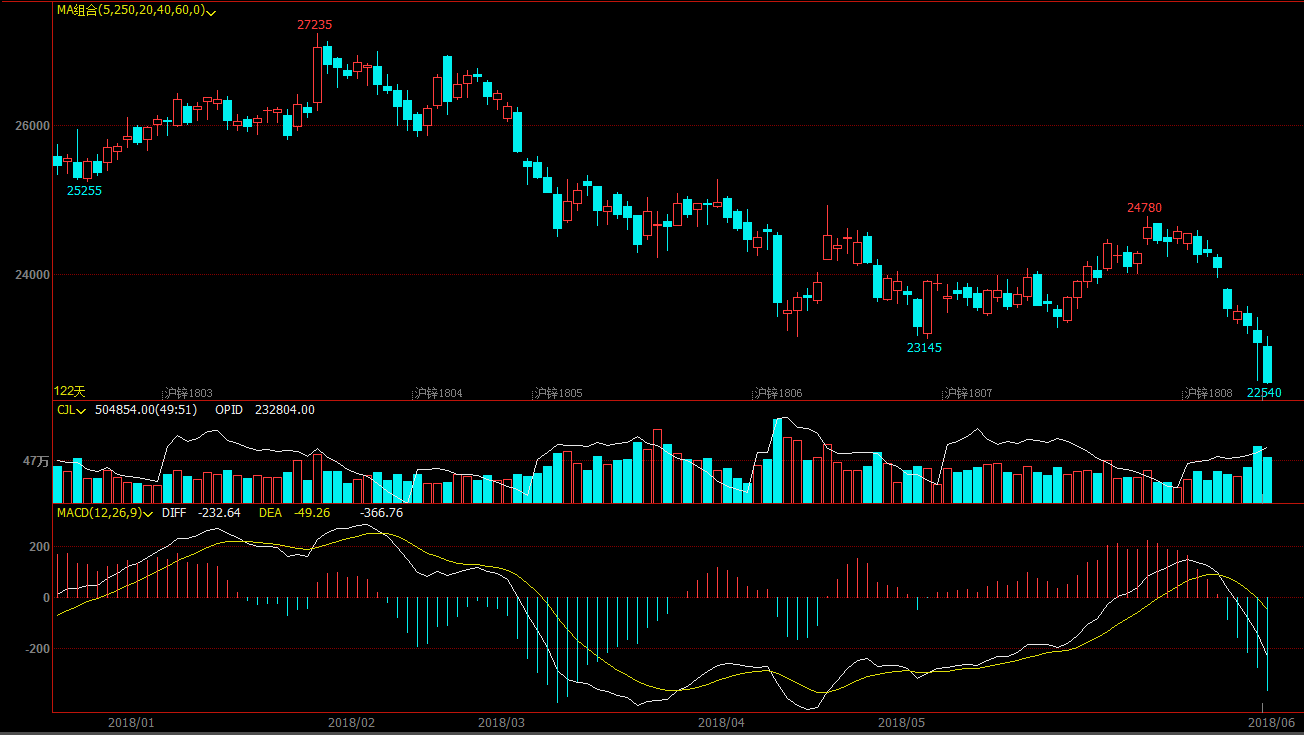Click the 122天 day count label
The image size is (1304, 735).
pyautogui.click(x=70, y=391)
